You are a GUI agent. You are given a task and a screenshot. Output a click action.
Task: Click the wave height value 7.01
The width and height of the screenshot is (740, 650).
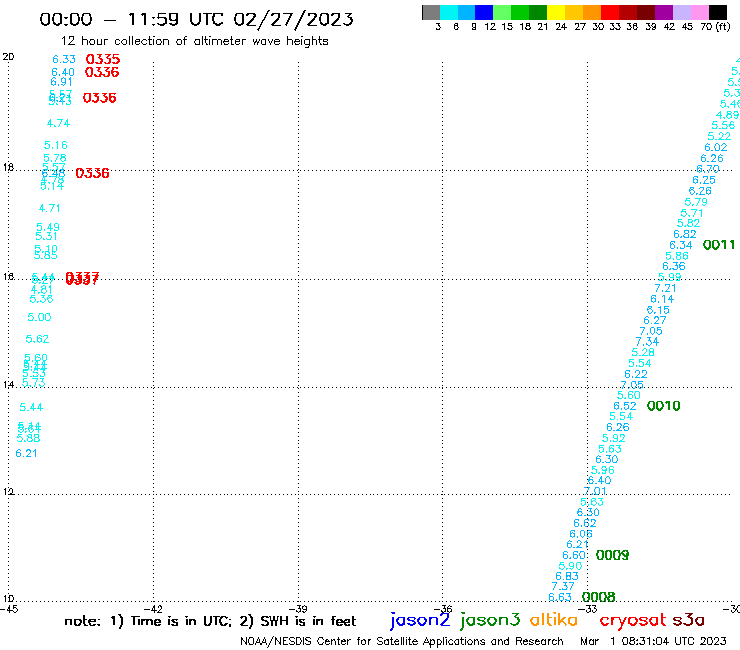coord(595,491)
